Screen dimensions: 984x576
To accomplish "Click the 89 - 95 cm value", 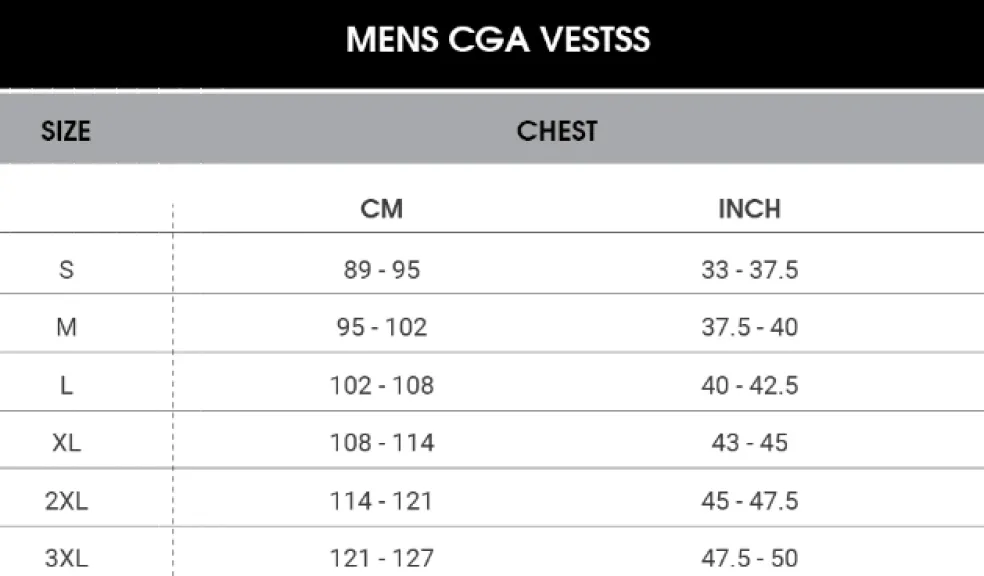I will tap(382, 270).
